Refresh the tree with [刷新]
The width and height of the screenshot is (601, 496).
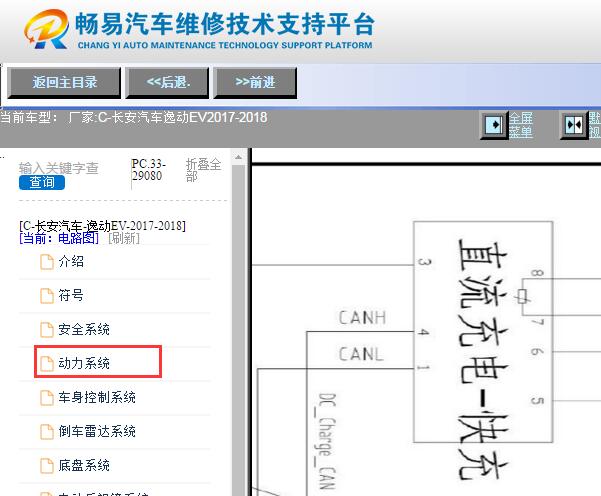(124, 238)
